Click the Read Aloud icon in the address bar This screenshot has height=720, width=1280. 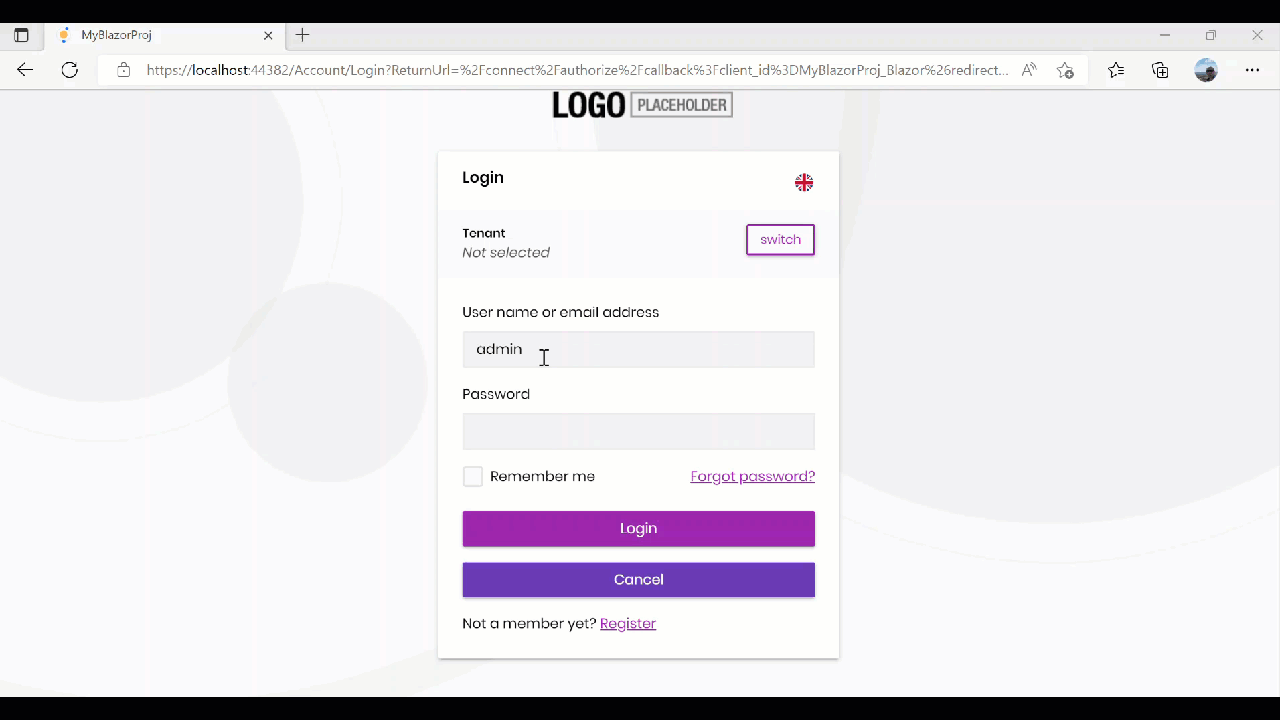point(1028,70)
